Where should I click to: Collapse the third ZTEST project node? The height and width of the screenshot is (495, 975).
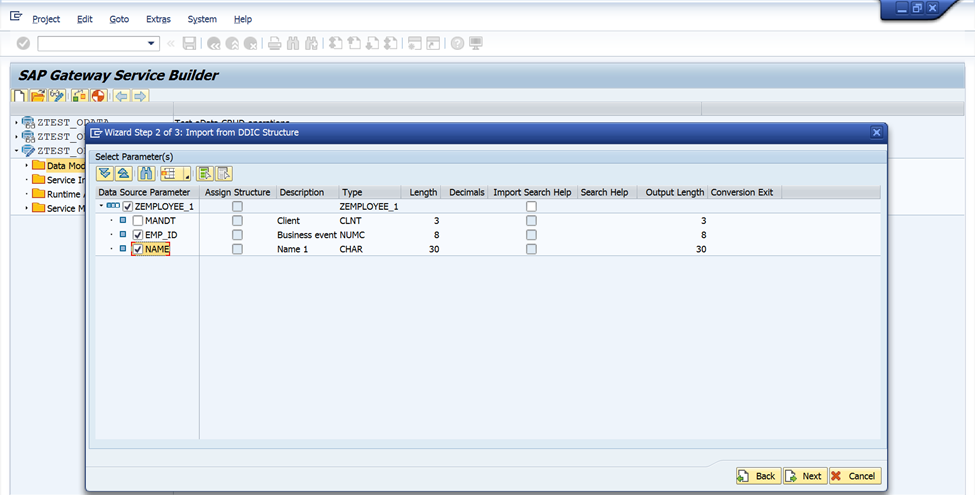pos(17,150)
